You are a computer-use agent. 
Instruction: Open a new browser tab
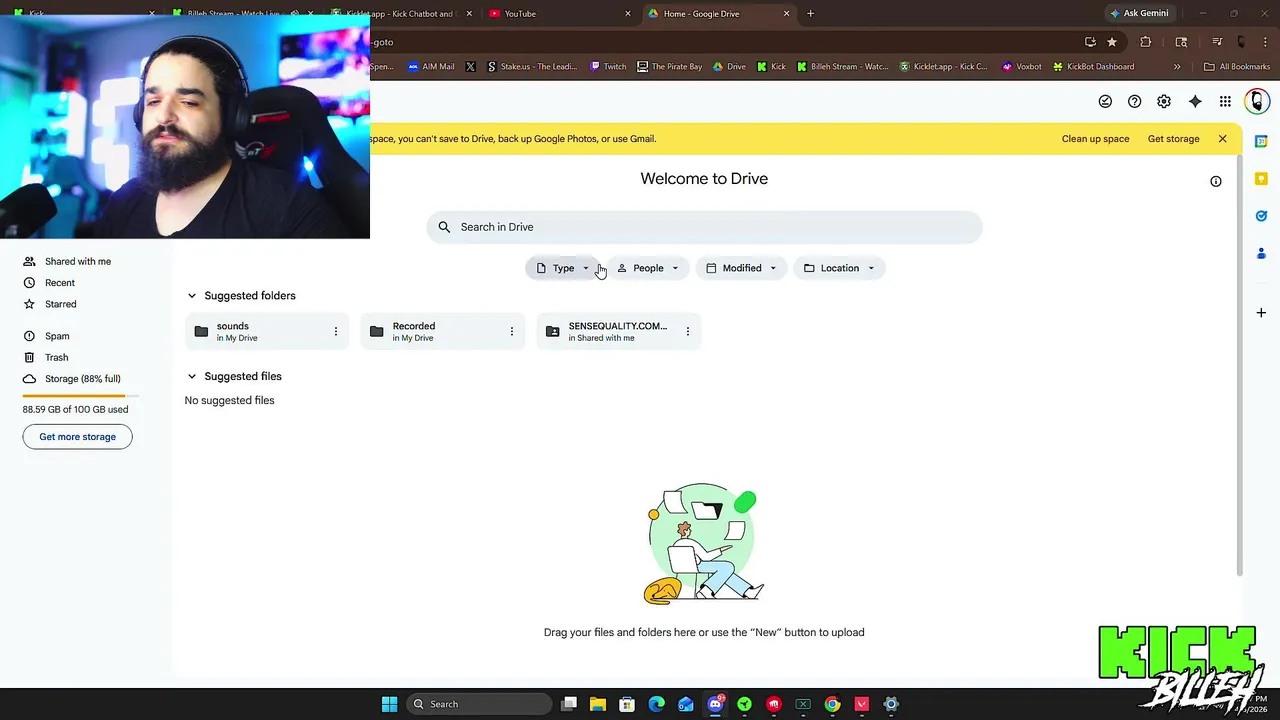(x=810, y=14)
